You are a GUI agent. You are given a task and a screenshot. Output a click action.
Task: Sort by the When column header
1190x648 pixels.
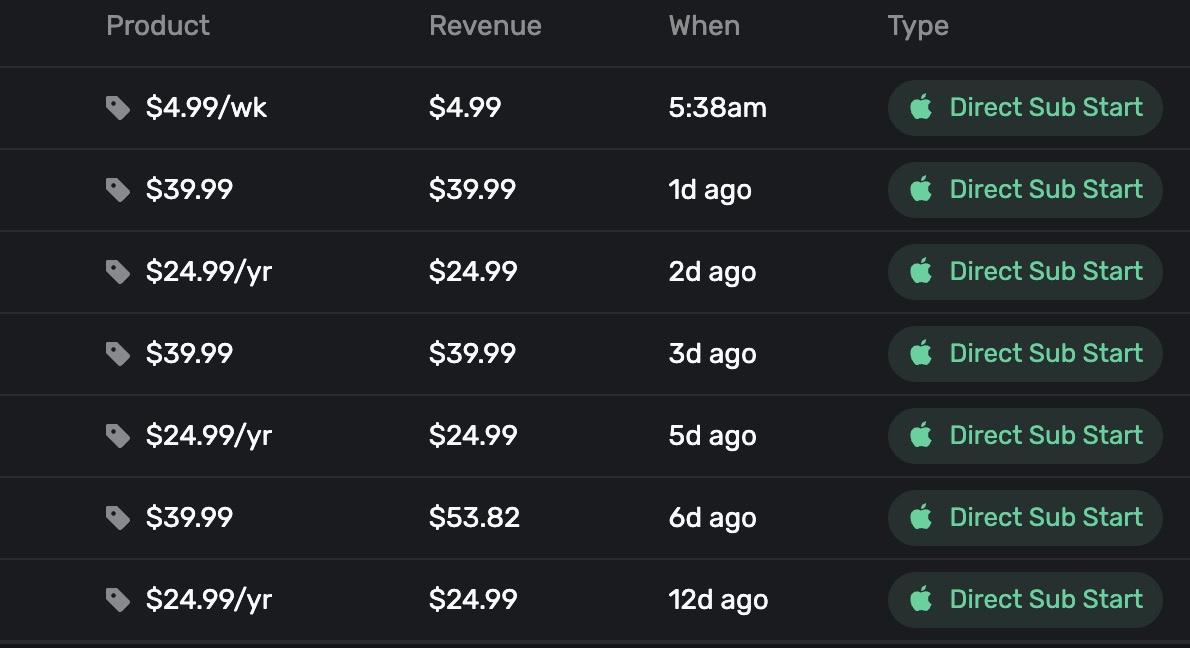(x=704, y=26)
